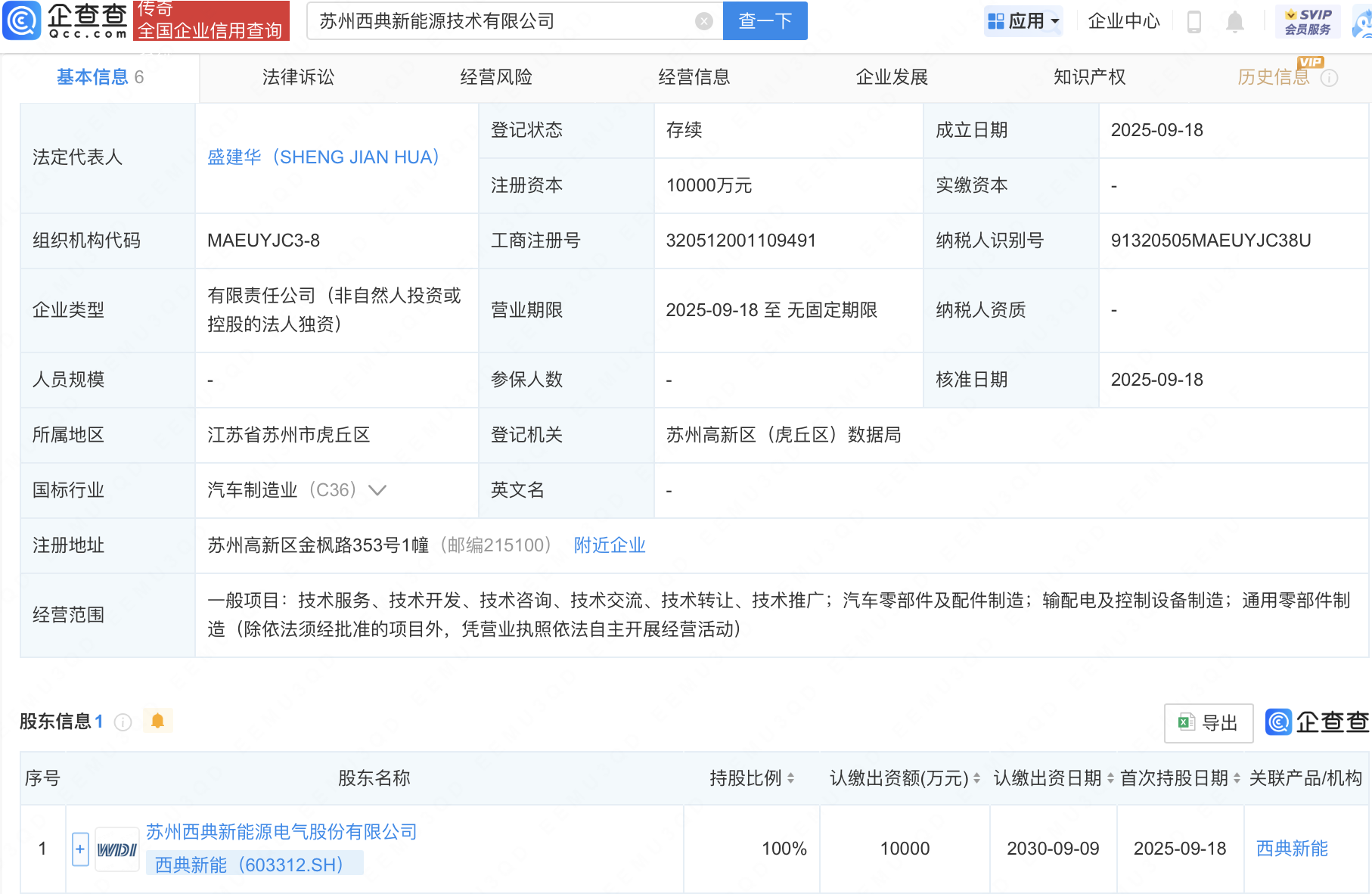Open the 应用 dropdown menu

pos(1024,21)
